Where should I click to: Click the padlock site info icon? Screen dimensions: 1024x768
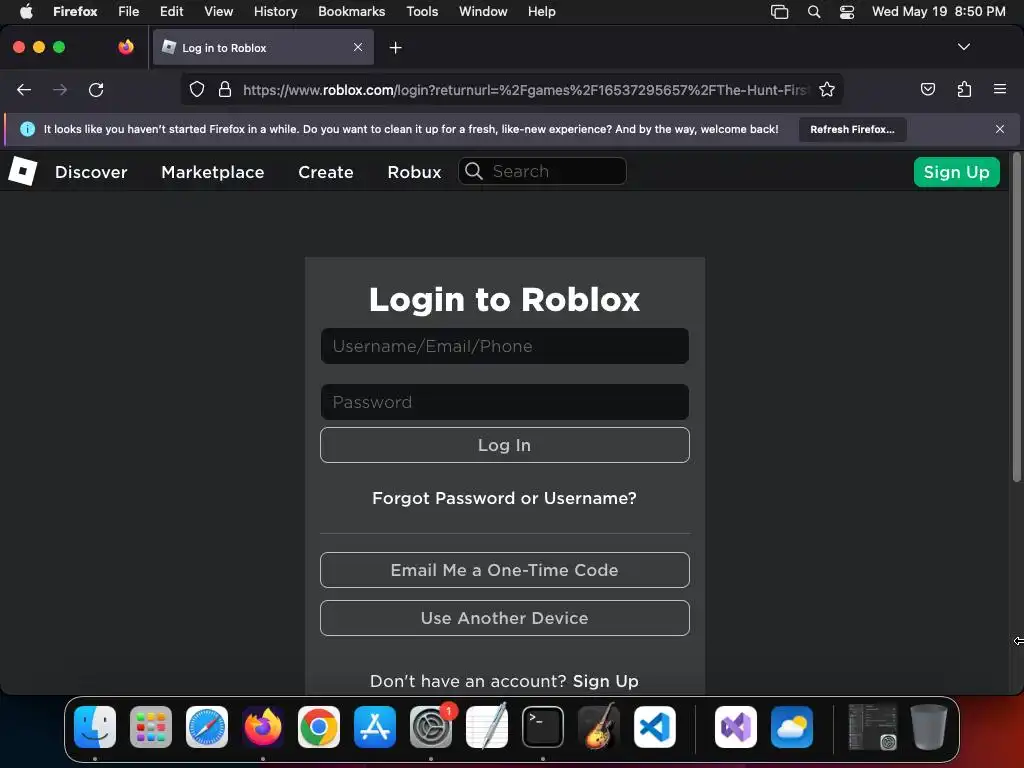(225, 90)
